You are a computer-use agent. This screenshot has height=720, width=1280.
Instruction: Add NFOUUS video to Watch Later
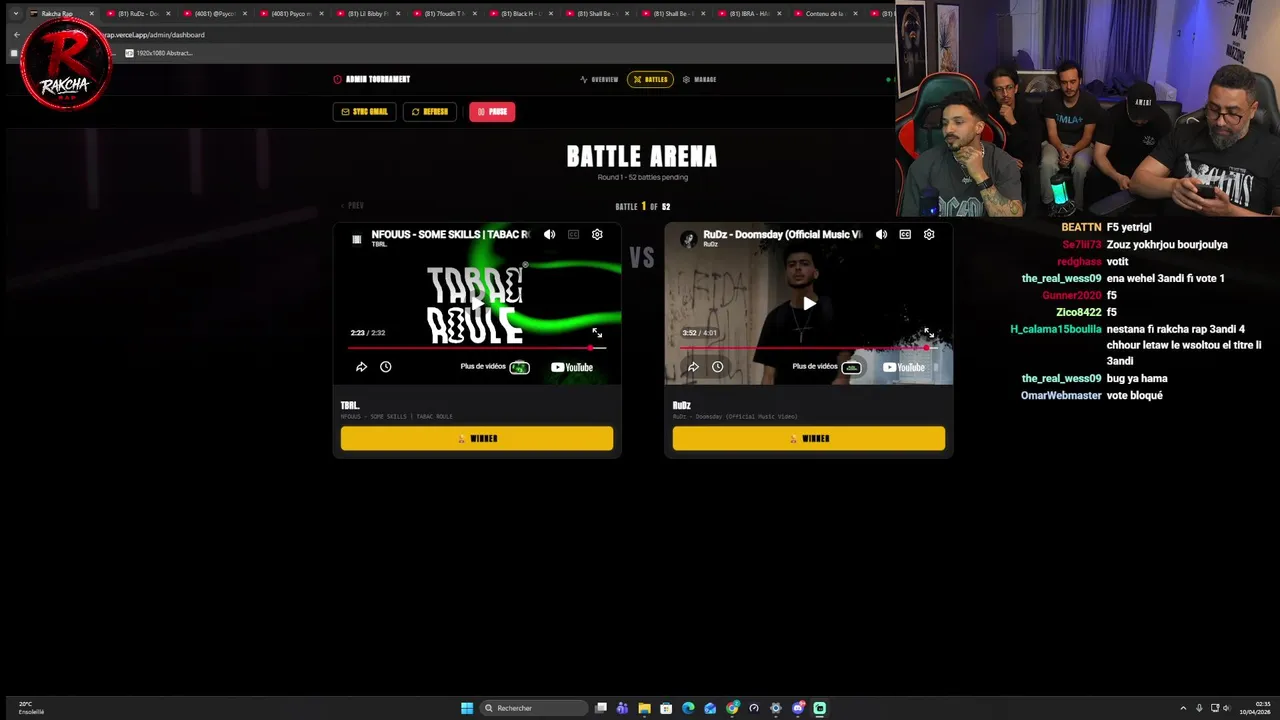[385, 367]
